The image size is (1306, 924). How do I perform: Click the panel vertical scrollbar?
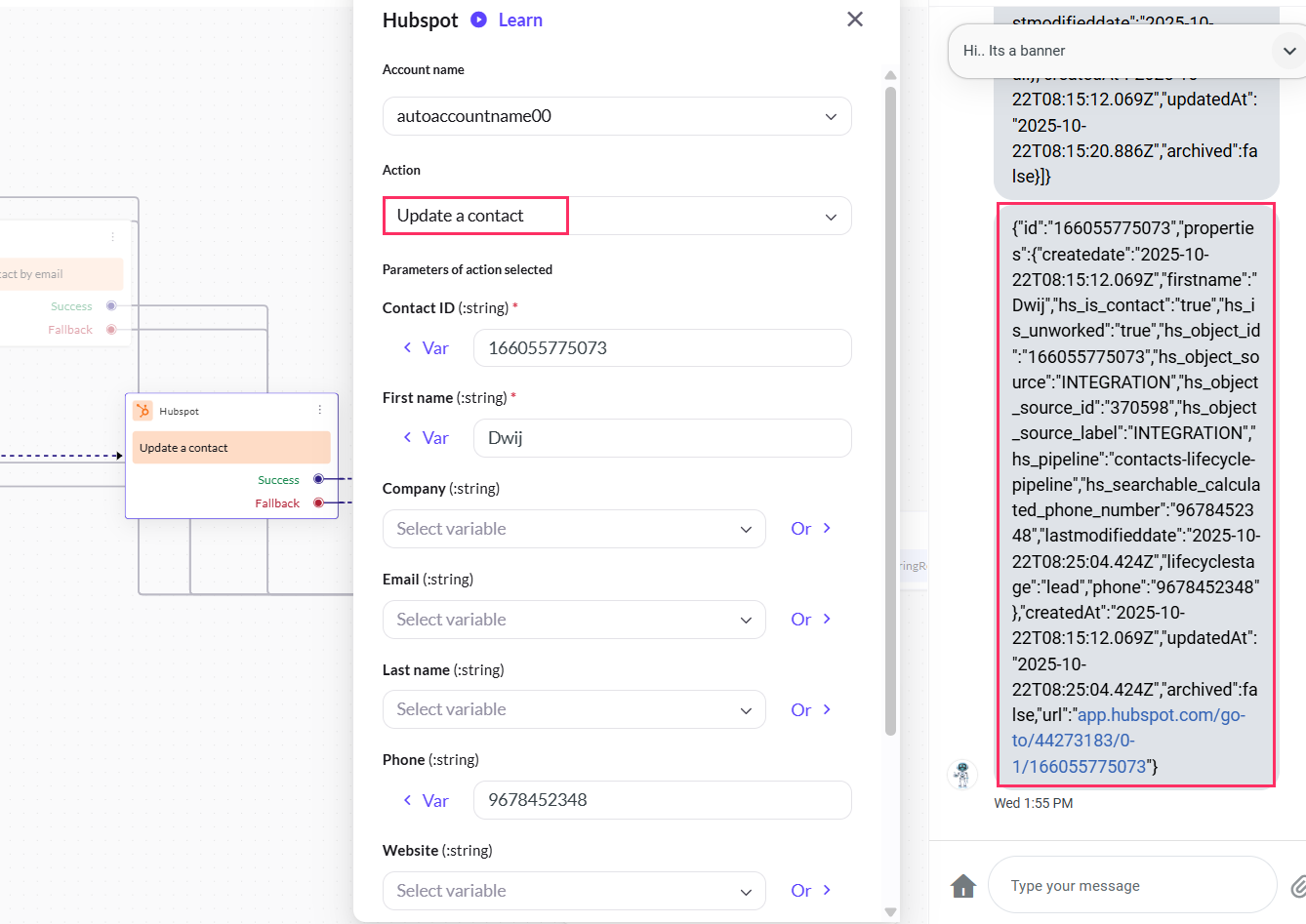890,410
